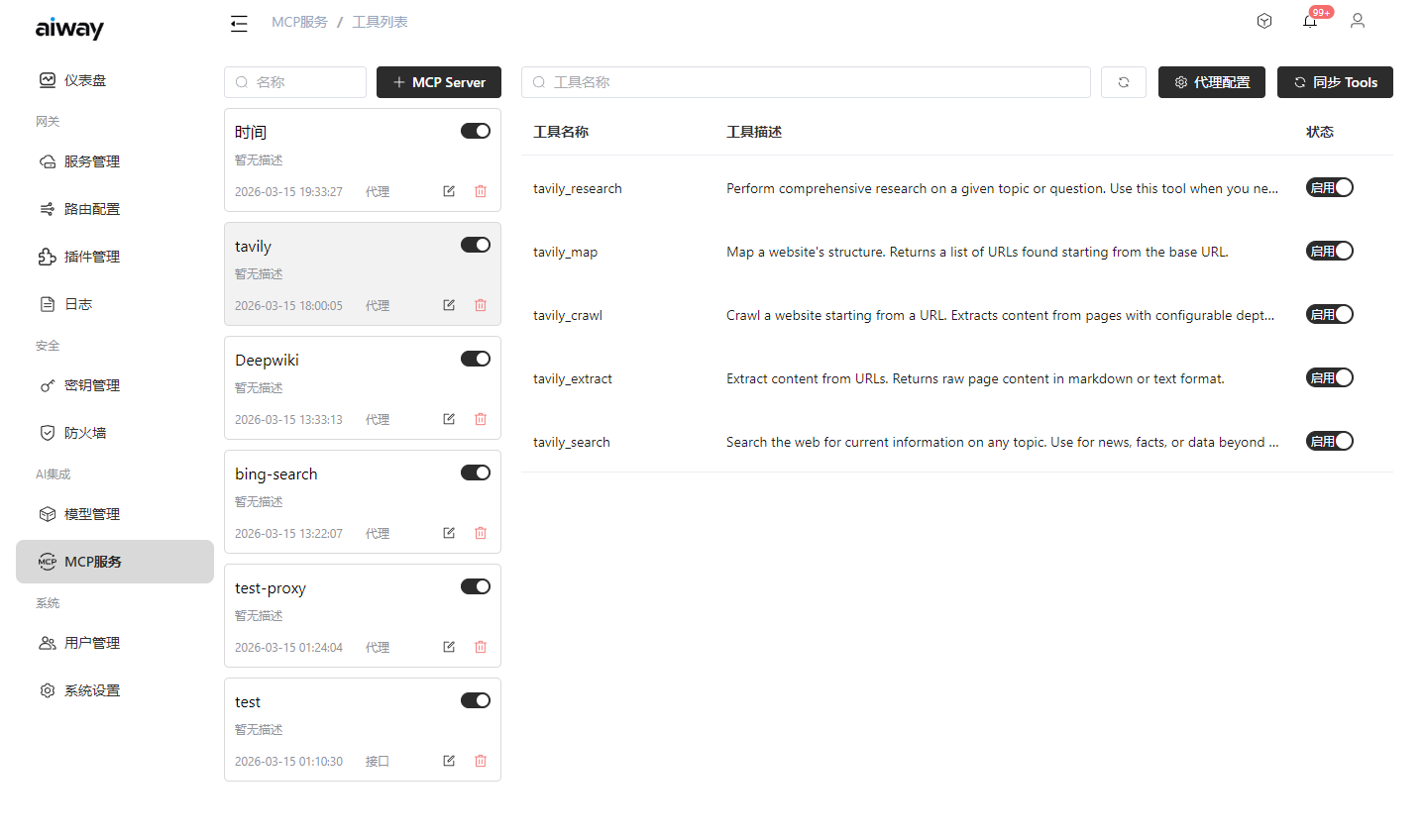
Task: Delete the Deepwiki MCP server
Action: tap(481, 419)
